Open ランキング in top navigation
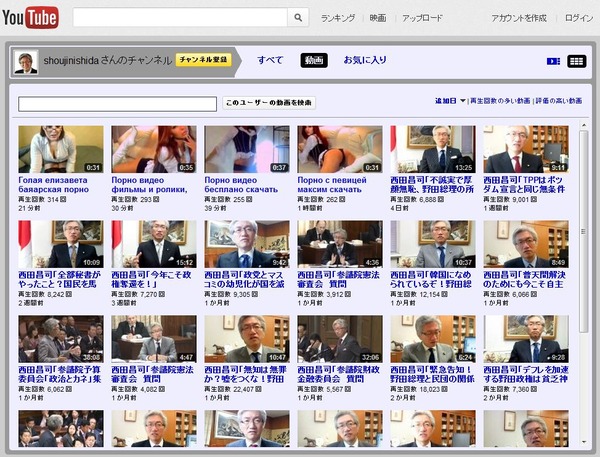Screen dimensions: 600x457 coord(338,18)
